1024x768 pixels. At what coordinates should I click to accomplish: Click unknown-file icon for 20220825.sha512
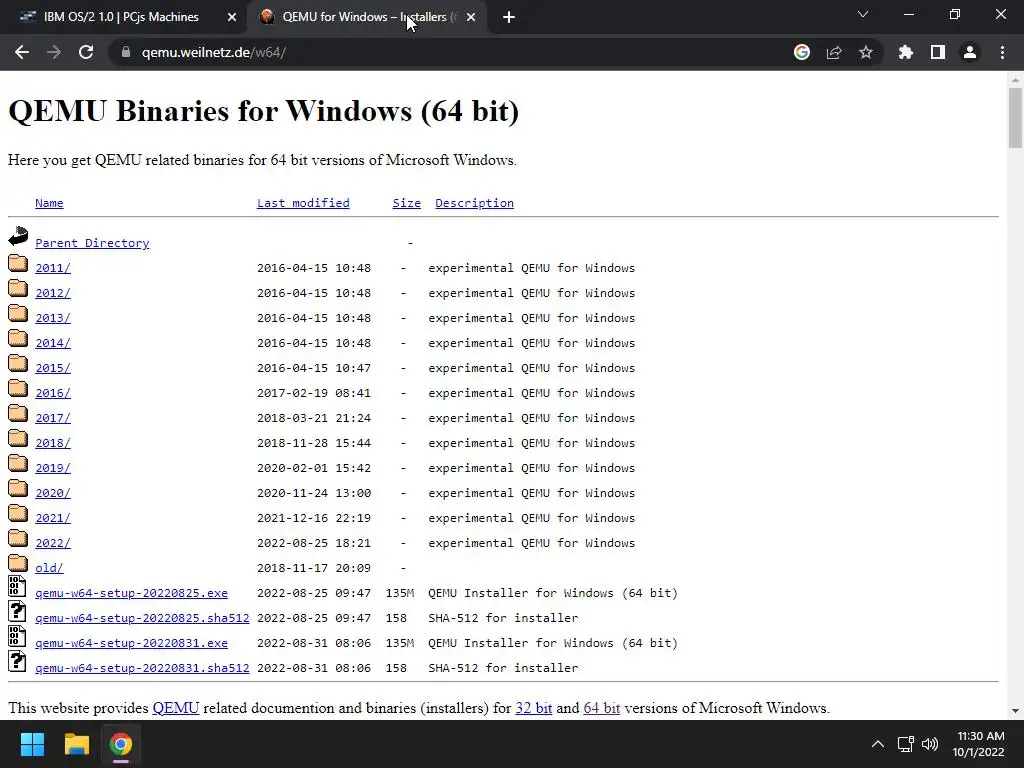(18, 611)
